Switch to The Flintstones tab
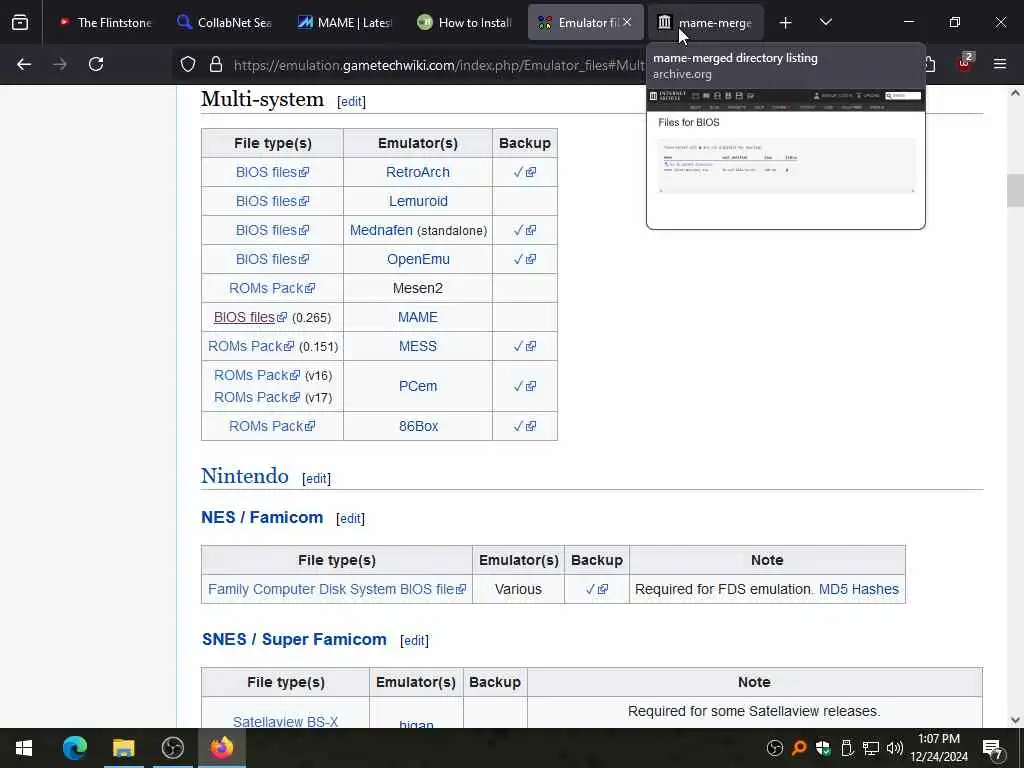1024x768 pixels. 105,23
